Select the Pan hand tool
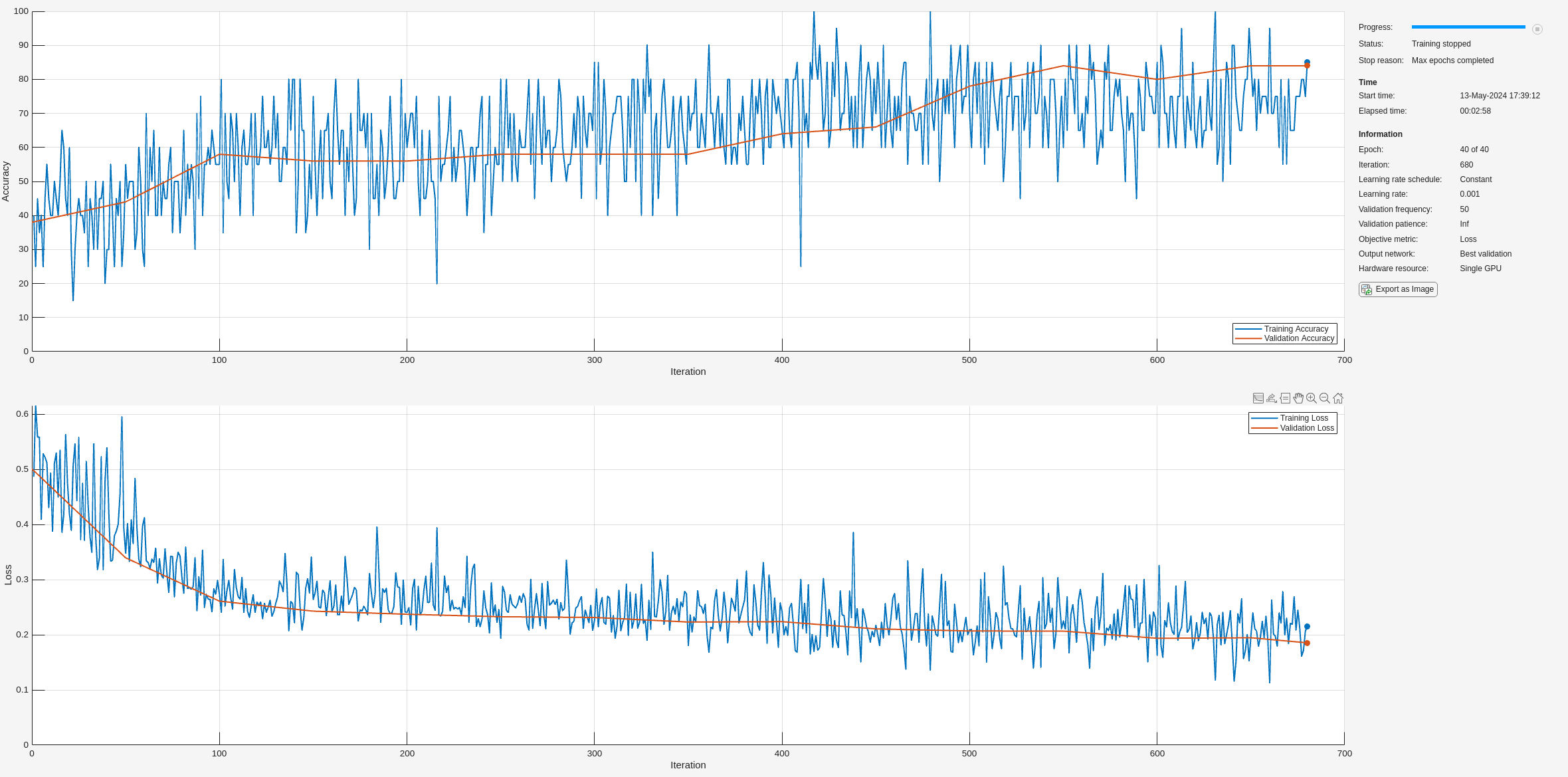The height and width of the screenshot is (777, 1568). (x=1298, y=398)
